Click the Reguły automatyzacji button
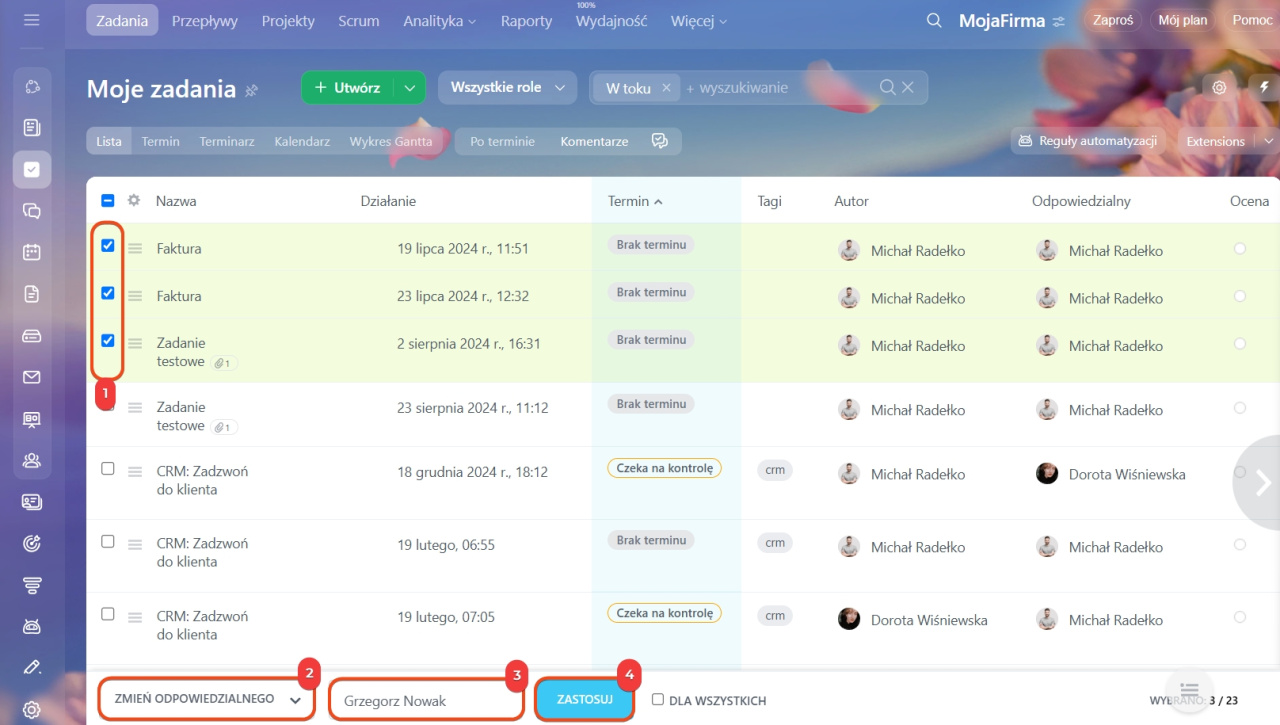The image size is (1280, 725). pos(1088,141)
